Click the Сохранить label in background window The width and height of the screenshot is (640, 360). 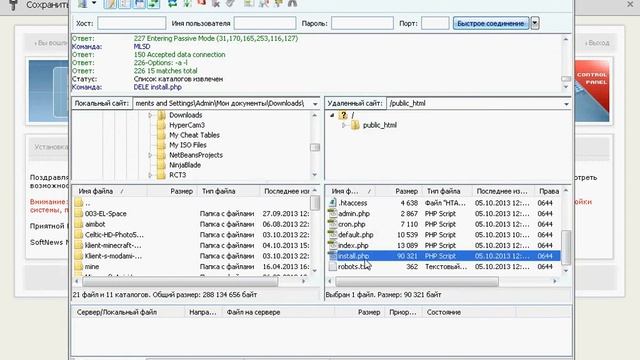pos(48,5)
